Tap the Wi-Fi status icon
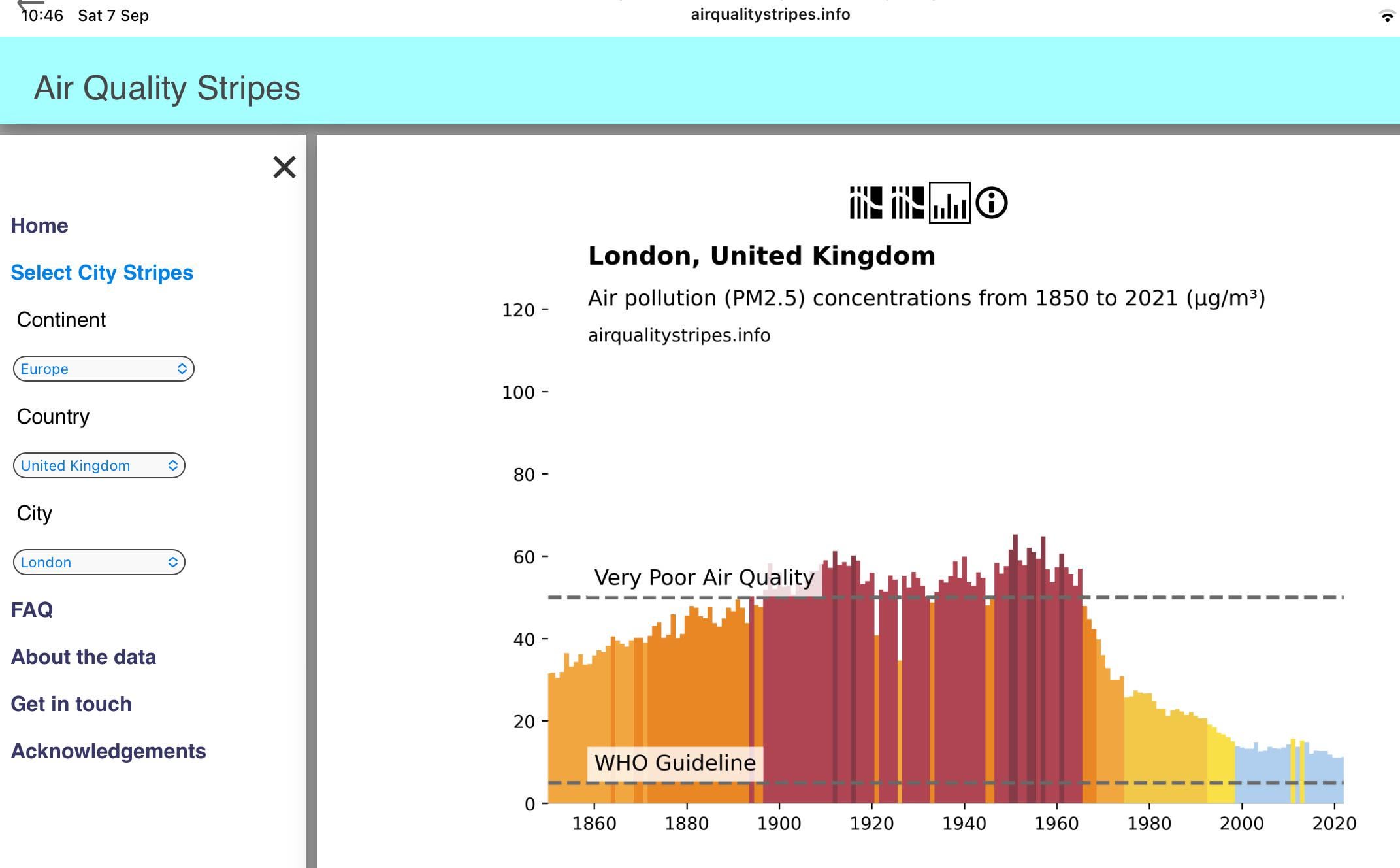This screenshot has width=1400, height=868. point(1386,16)
